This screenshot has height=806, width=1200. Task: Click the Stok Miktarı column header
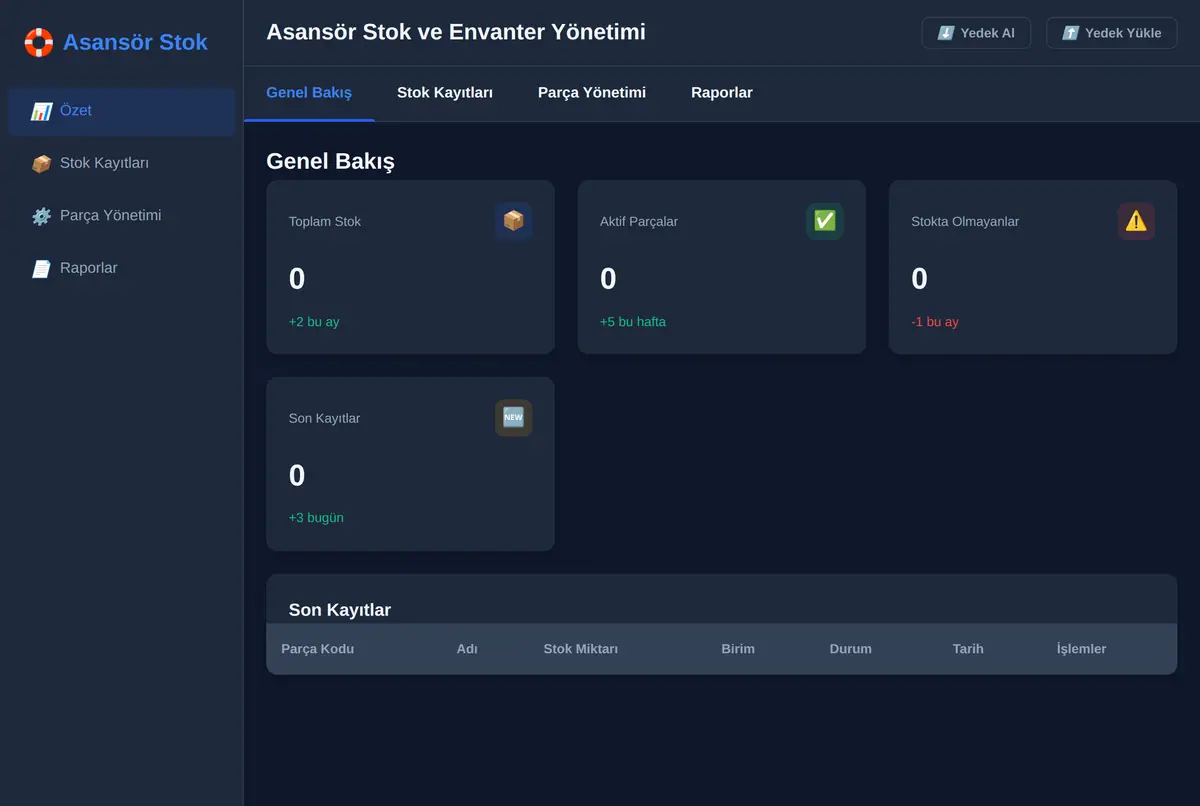click(581, 649)
